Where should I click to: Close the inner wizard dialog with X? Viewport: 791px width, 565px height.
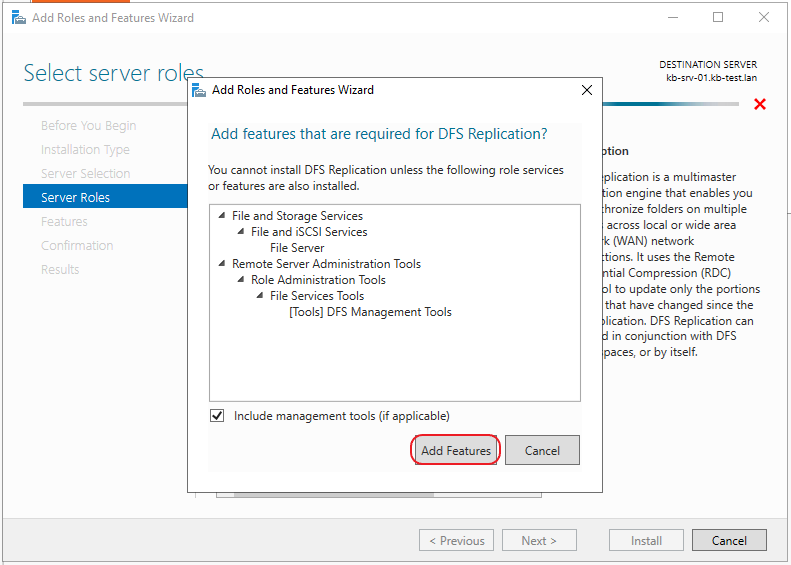[587, 90]
